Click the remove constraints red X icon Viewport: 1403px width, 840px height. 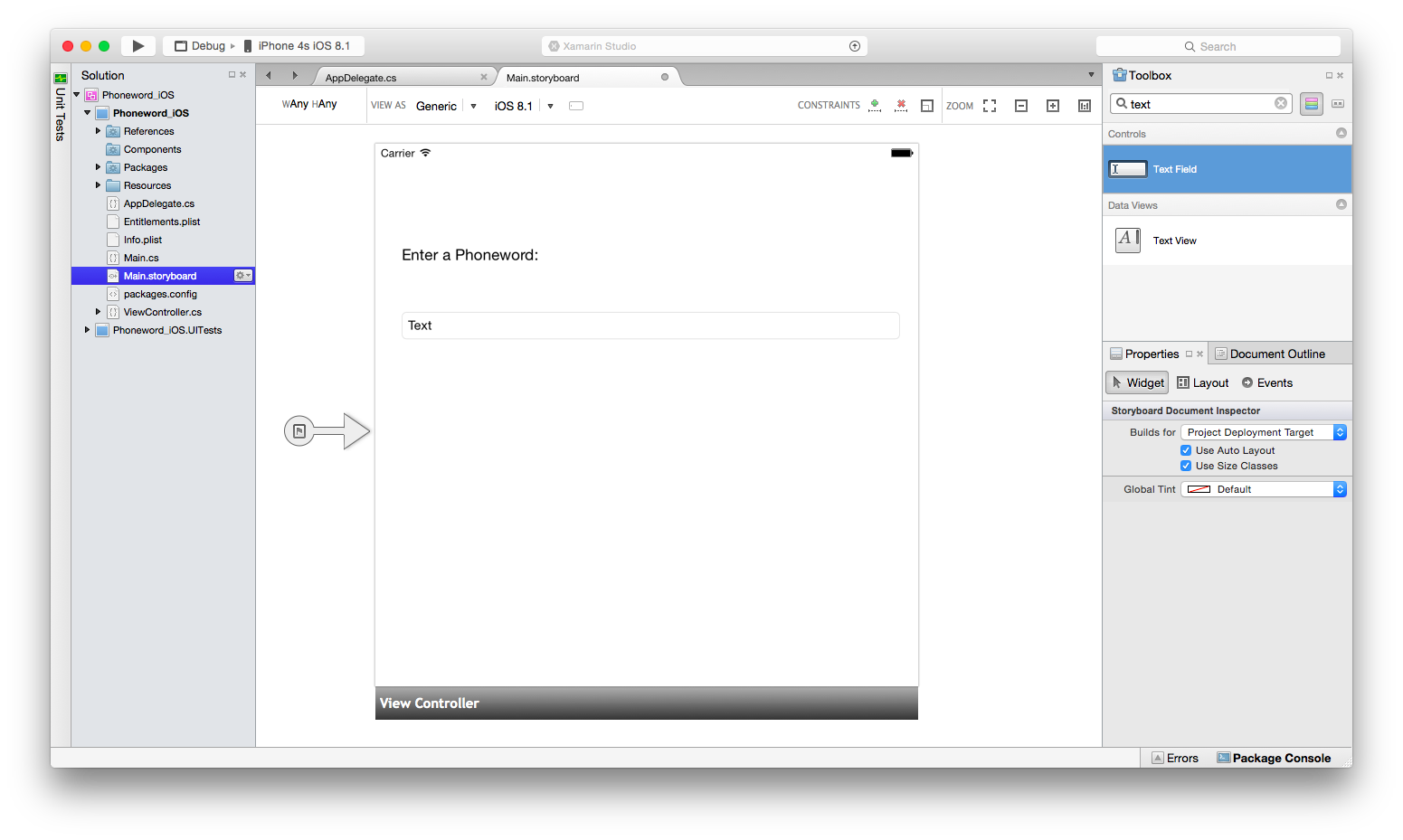coord(900,106)
